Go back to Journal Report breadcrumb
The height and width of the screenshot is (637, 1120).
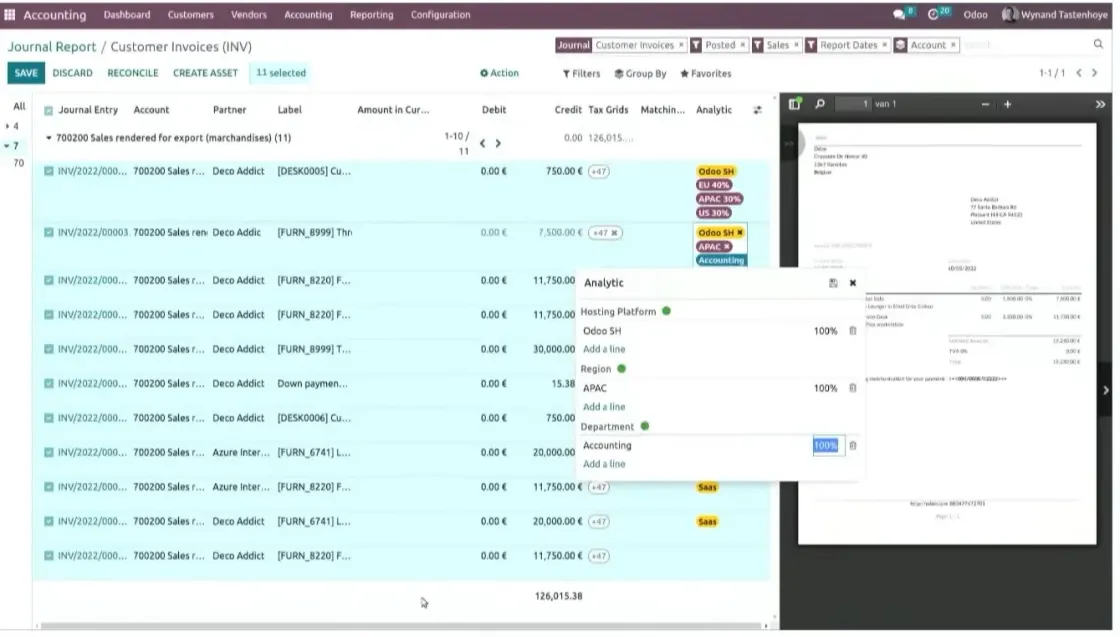click(51, 47)
